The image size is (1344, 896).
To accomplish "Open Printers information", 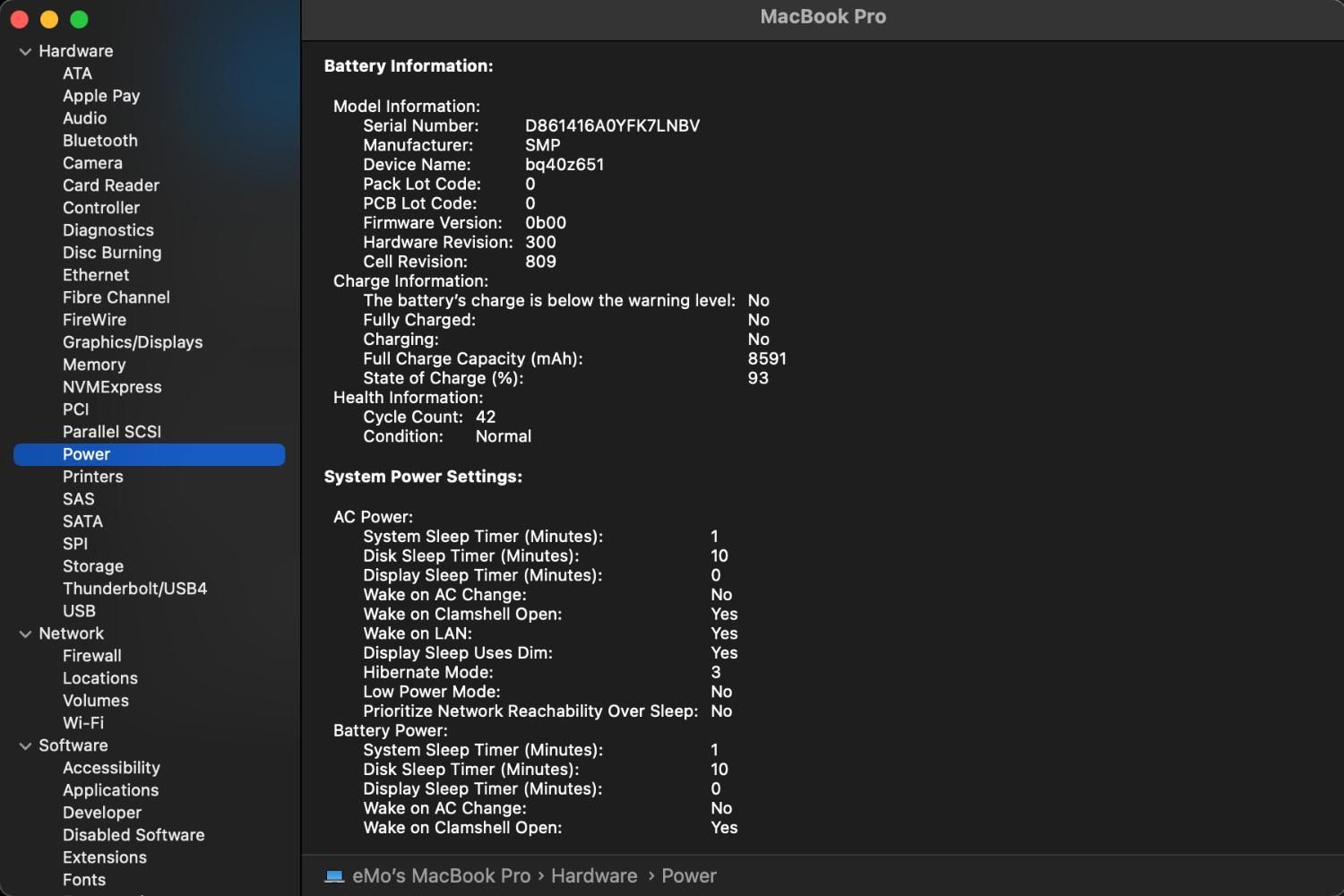I will click(93, 477).
